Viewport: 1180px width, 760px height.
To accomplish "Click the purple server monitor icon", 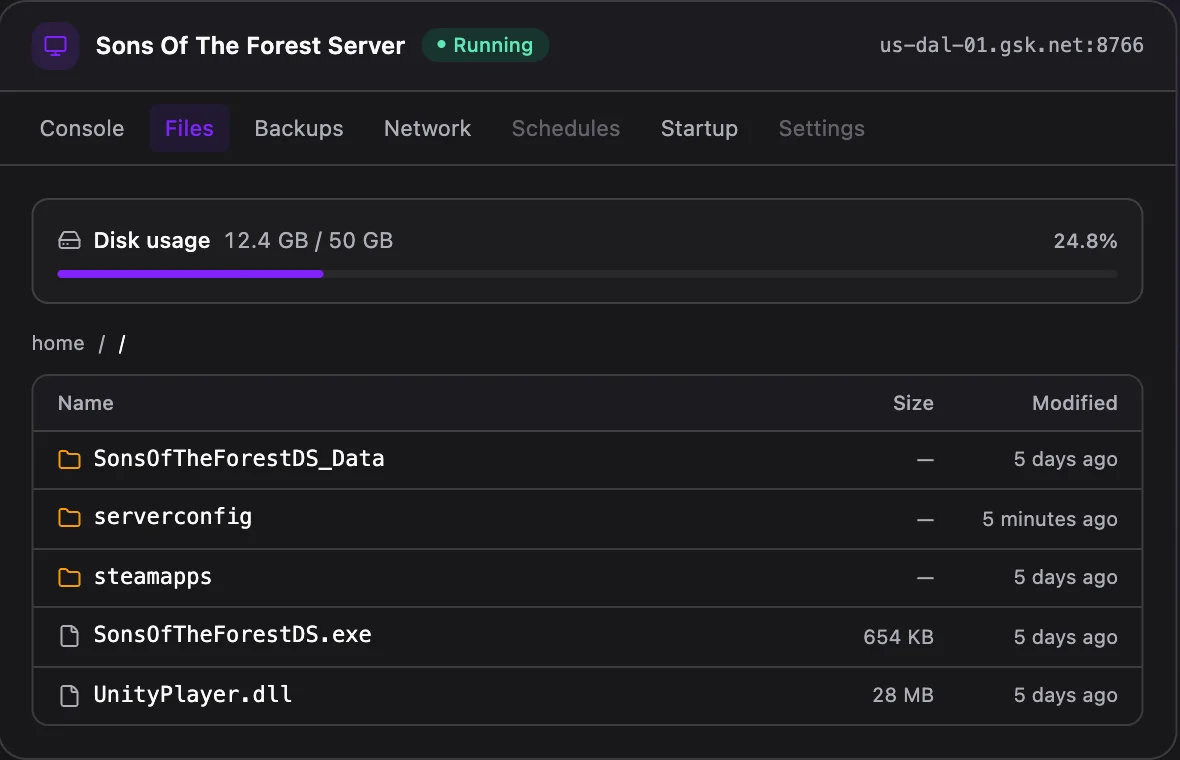I will [55, 46].
